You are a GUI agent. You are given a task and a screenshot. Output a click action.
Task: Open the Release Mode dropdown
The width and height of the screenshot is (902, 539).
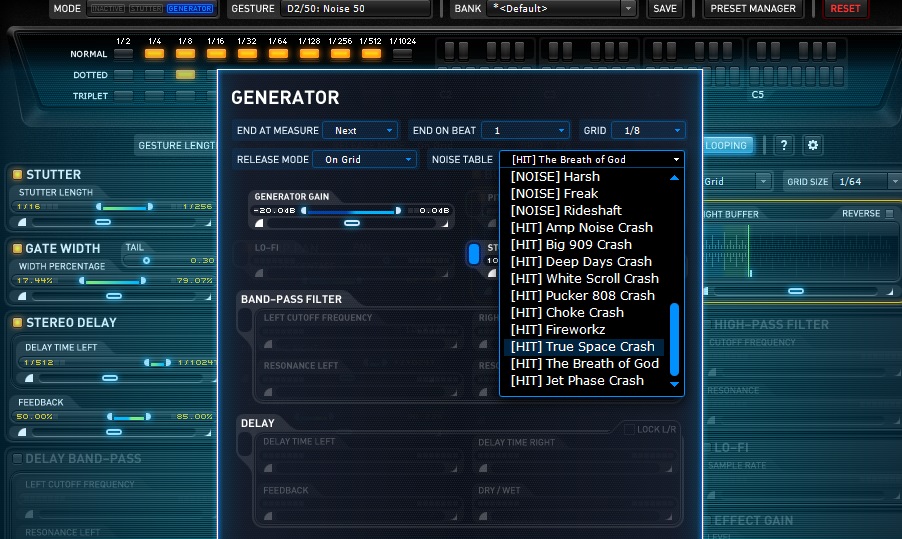pos(364,159)
